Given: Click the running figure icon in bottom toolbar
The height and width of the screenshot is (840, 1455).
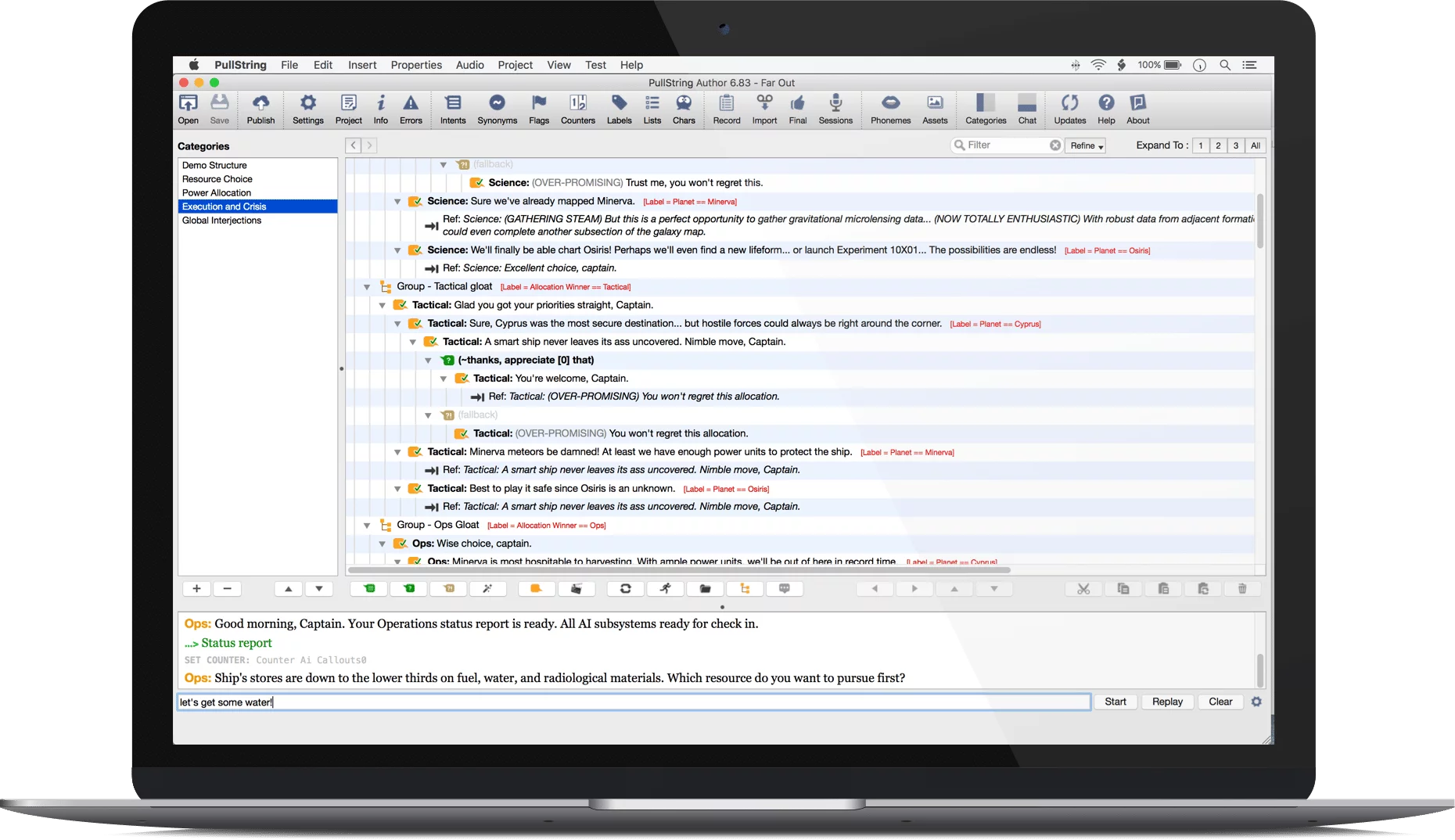Looking at the screenshot, I should point(666,589).
